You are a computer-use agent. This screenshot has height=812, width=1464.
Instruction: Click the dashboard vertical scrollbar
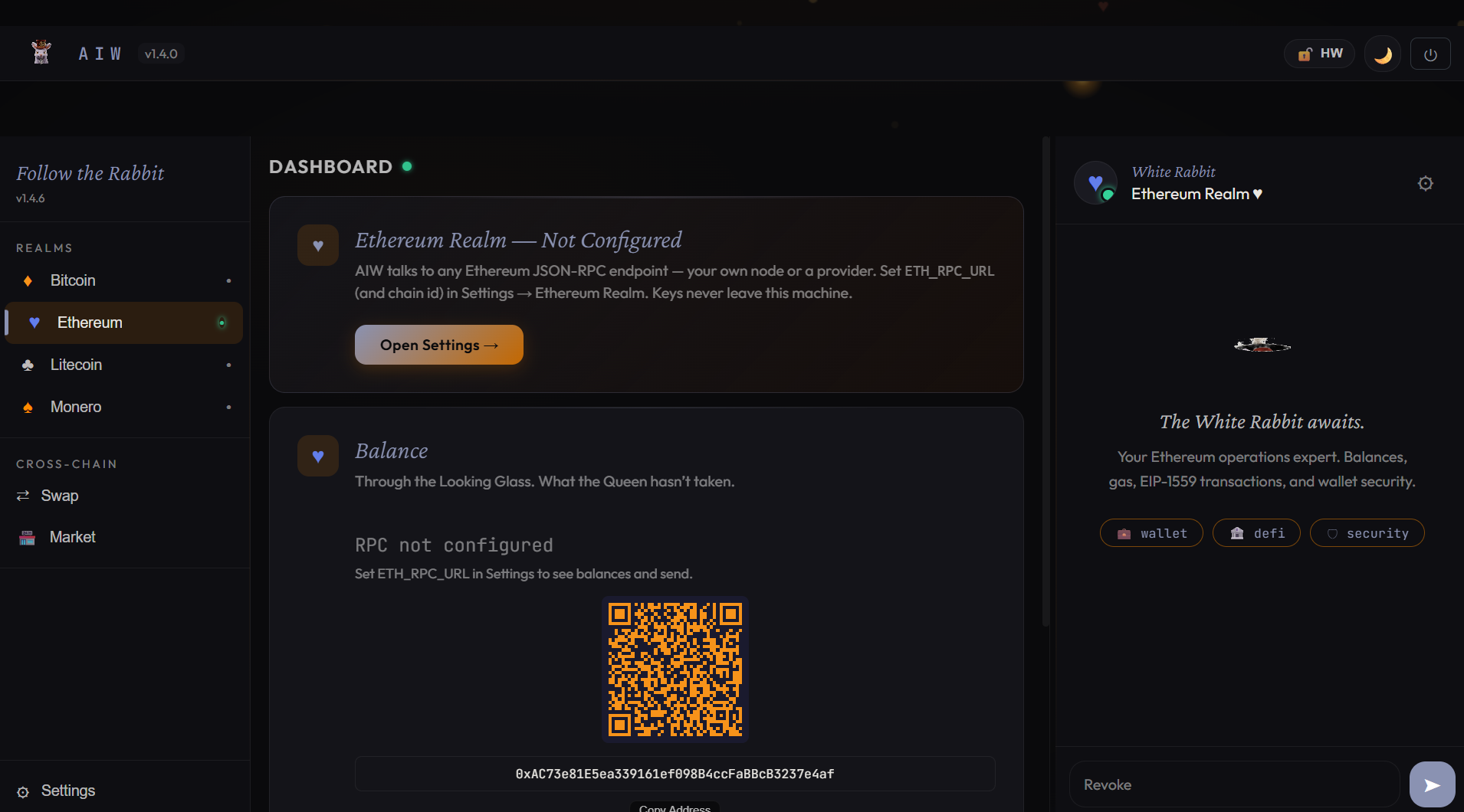pyautogui.click(x=1045, y=381)
